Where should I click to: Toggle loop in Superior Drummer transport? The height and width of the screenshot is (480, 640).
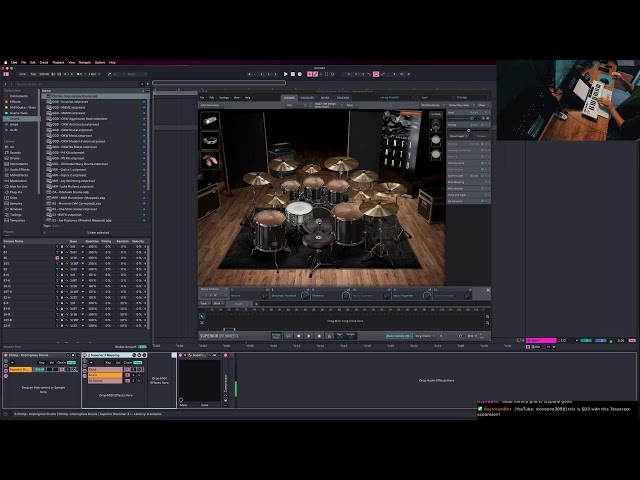click(288, 336)
